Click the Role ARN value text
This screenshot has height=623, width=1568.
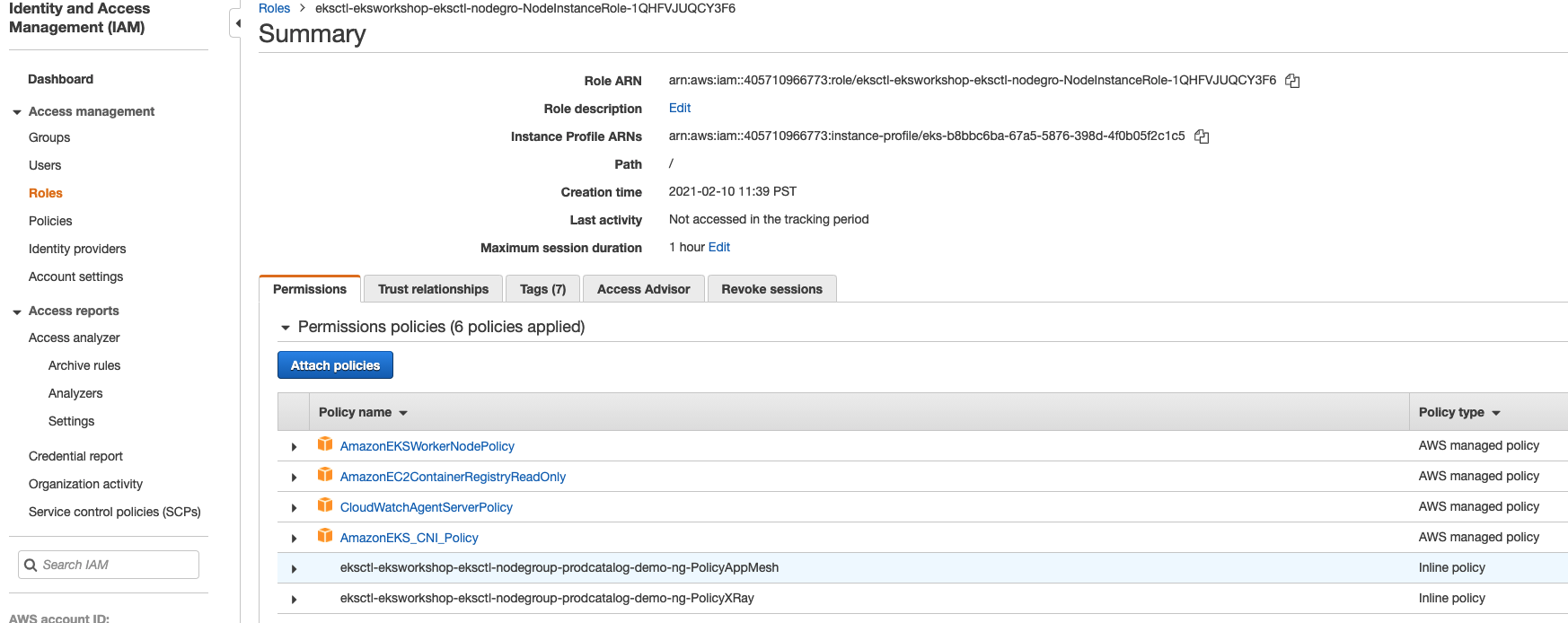tap(973, 80)
